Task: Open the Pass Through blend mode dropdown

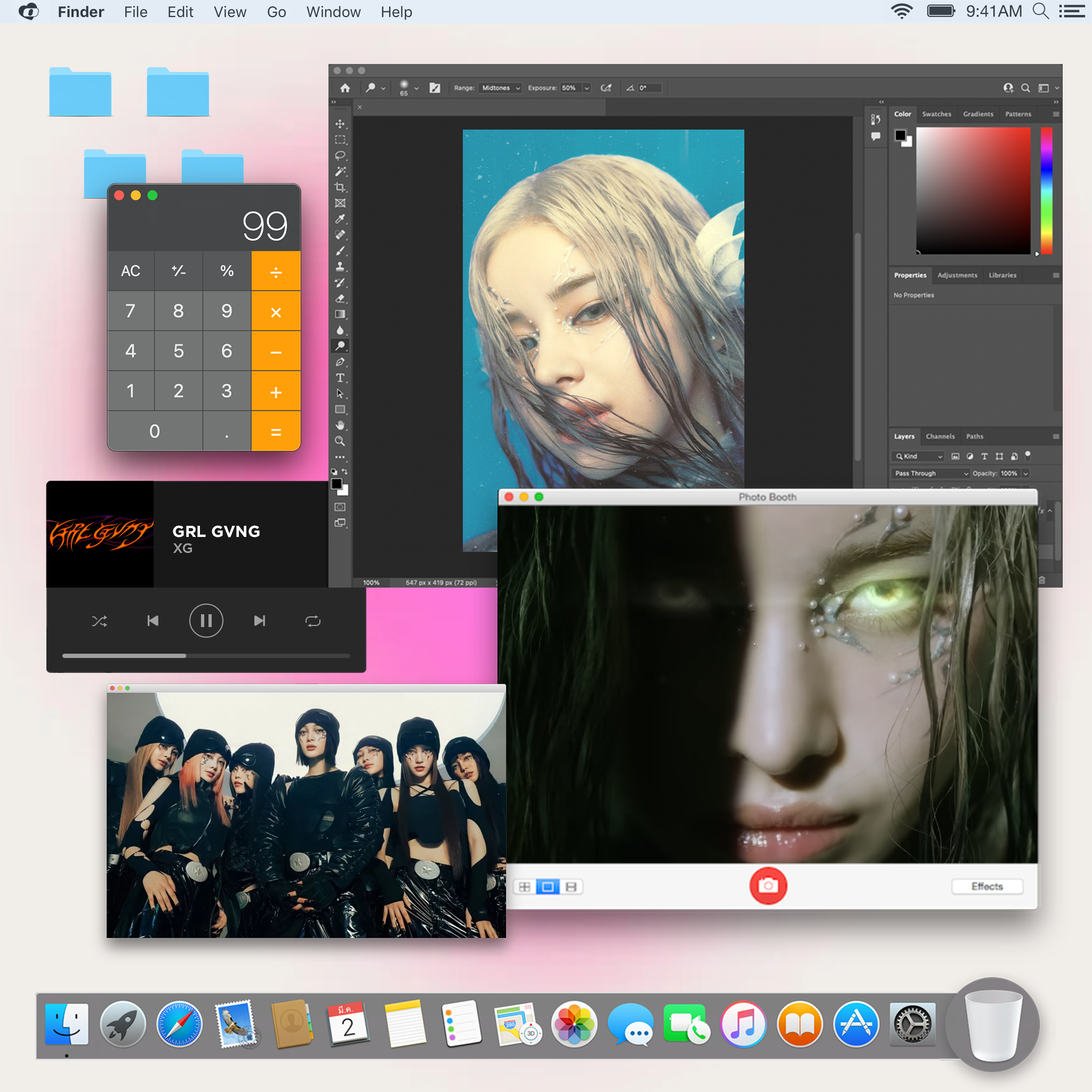Action: click(x=931, y=473)
